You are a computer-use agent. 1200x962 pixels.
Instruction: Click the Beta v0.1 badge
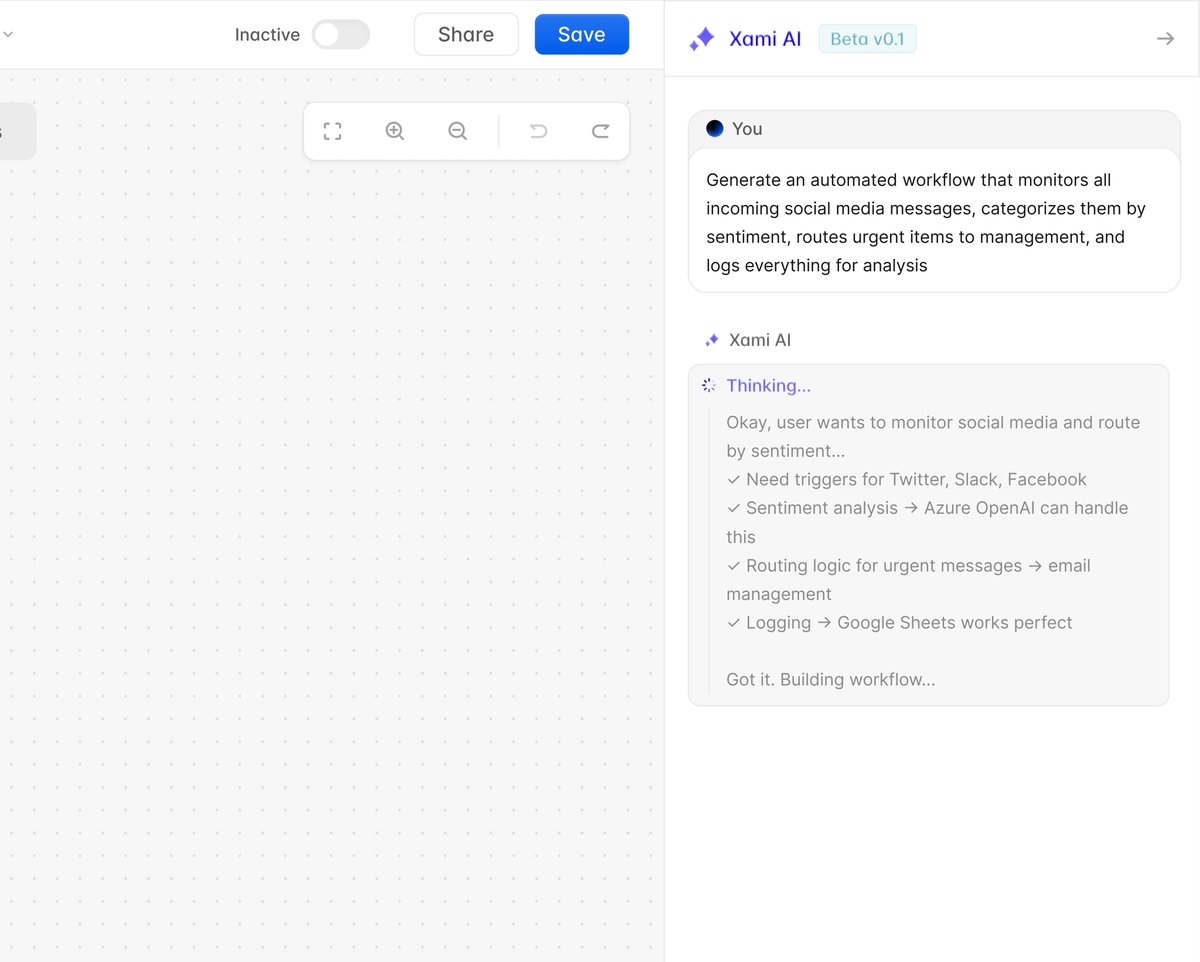click(x=867, y=38)
